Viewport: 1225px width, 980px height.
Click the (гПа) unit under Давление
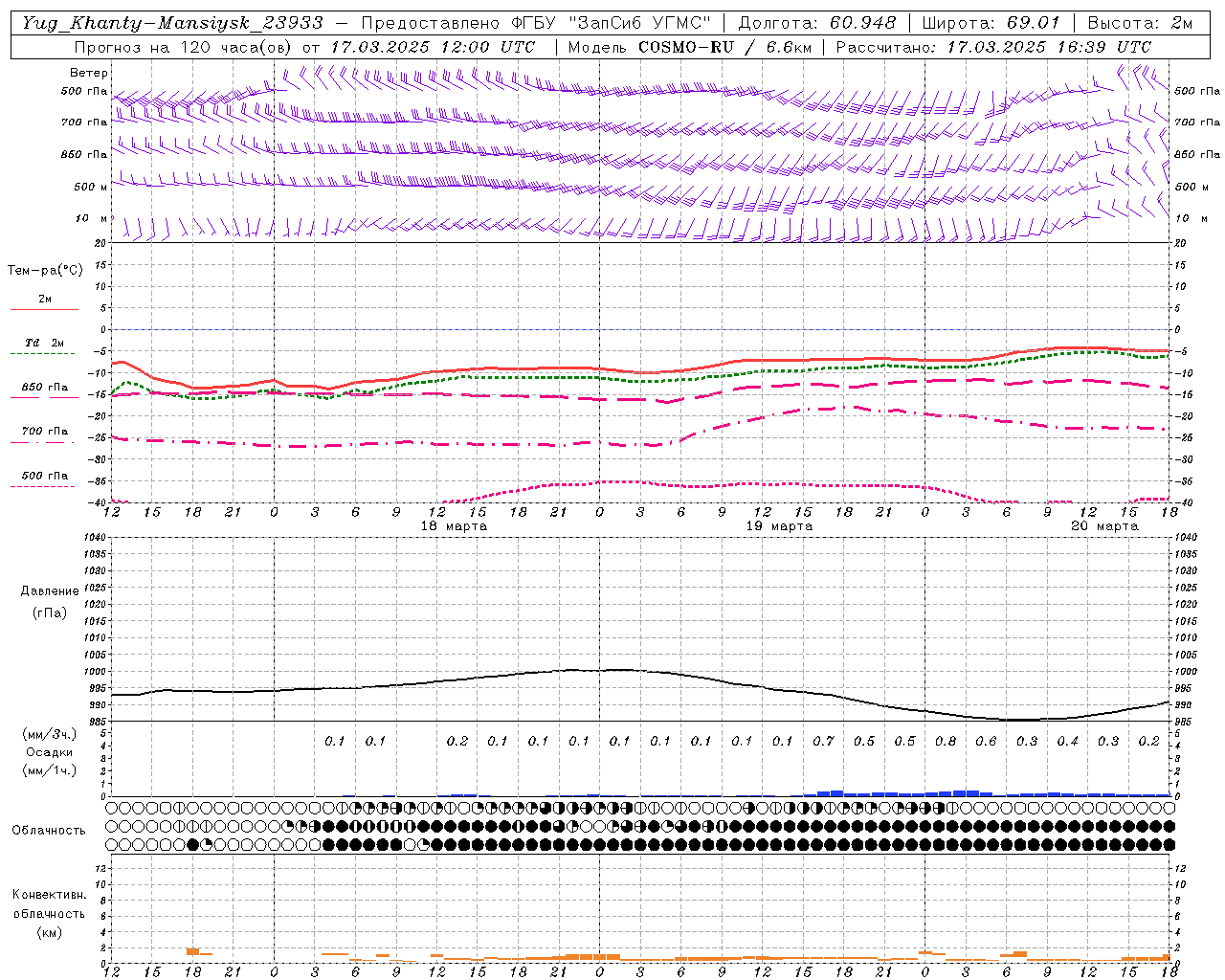point(50,613)
